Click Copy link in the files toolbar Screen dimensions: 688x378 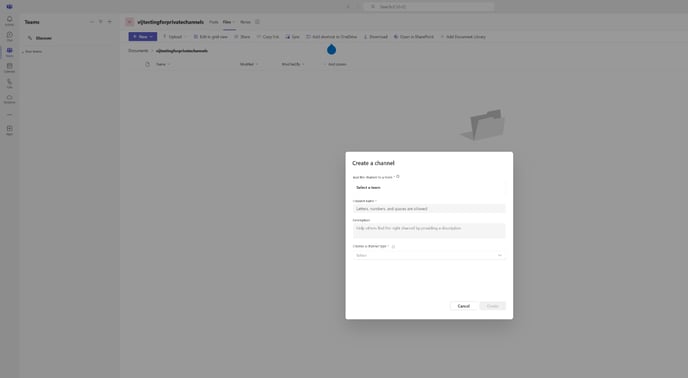coord(268,37)
